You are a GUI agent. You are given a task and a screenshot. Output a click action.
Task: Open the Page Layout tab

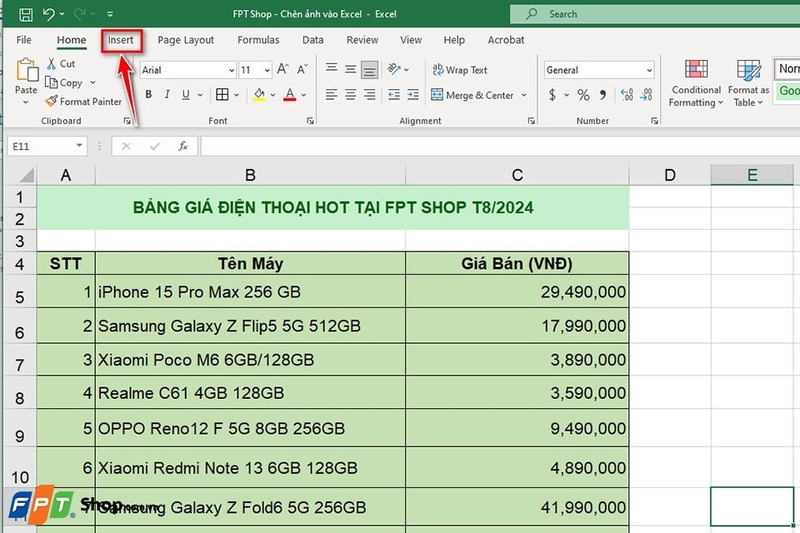pos(186,40)
